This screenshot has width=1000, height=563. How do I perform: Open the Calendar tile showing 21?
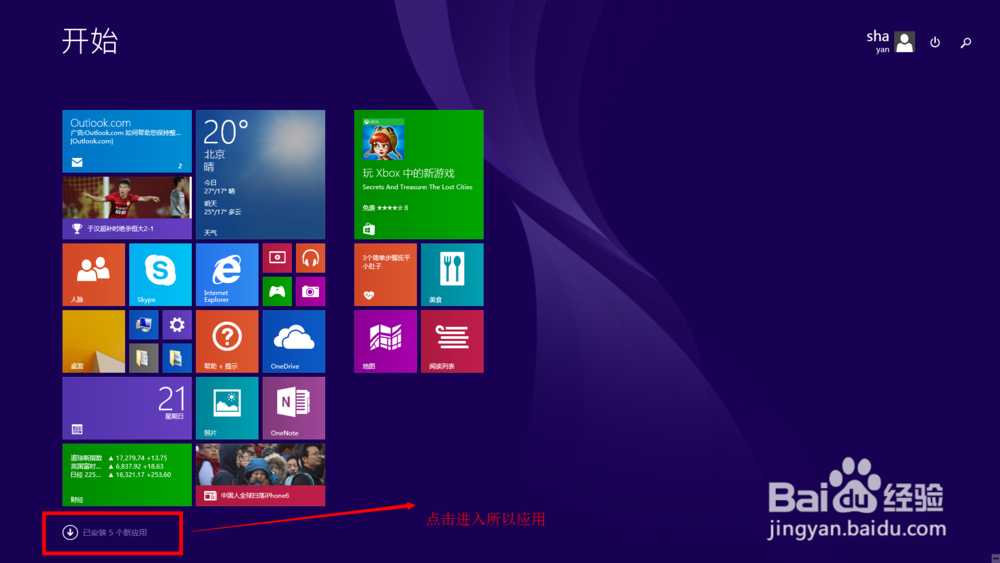pos(127,408)
